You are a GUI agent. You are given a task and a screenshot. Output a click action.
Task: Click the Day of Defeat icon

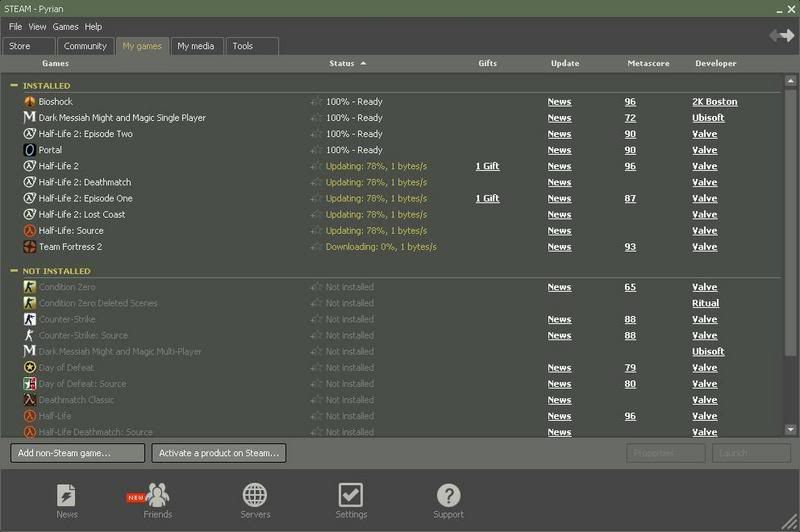(30, 367)
